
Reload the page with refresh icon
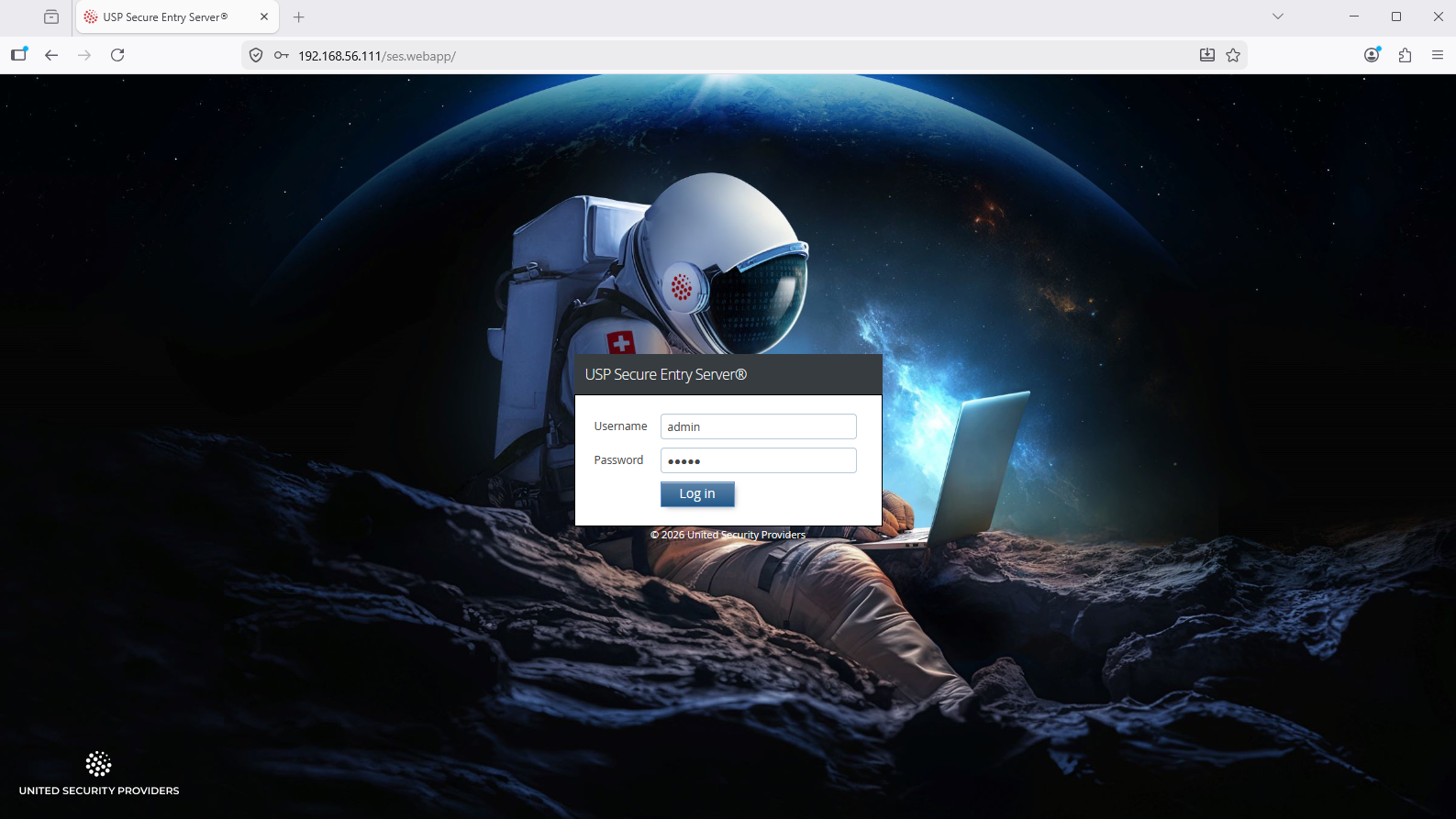(117, 55)
